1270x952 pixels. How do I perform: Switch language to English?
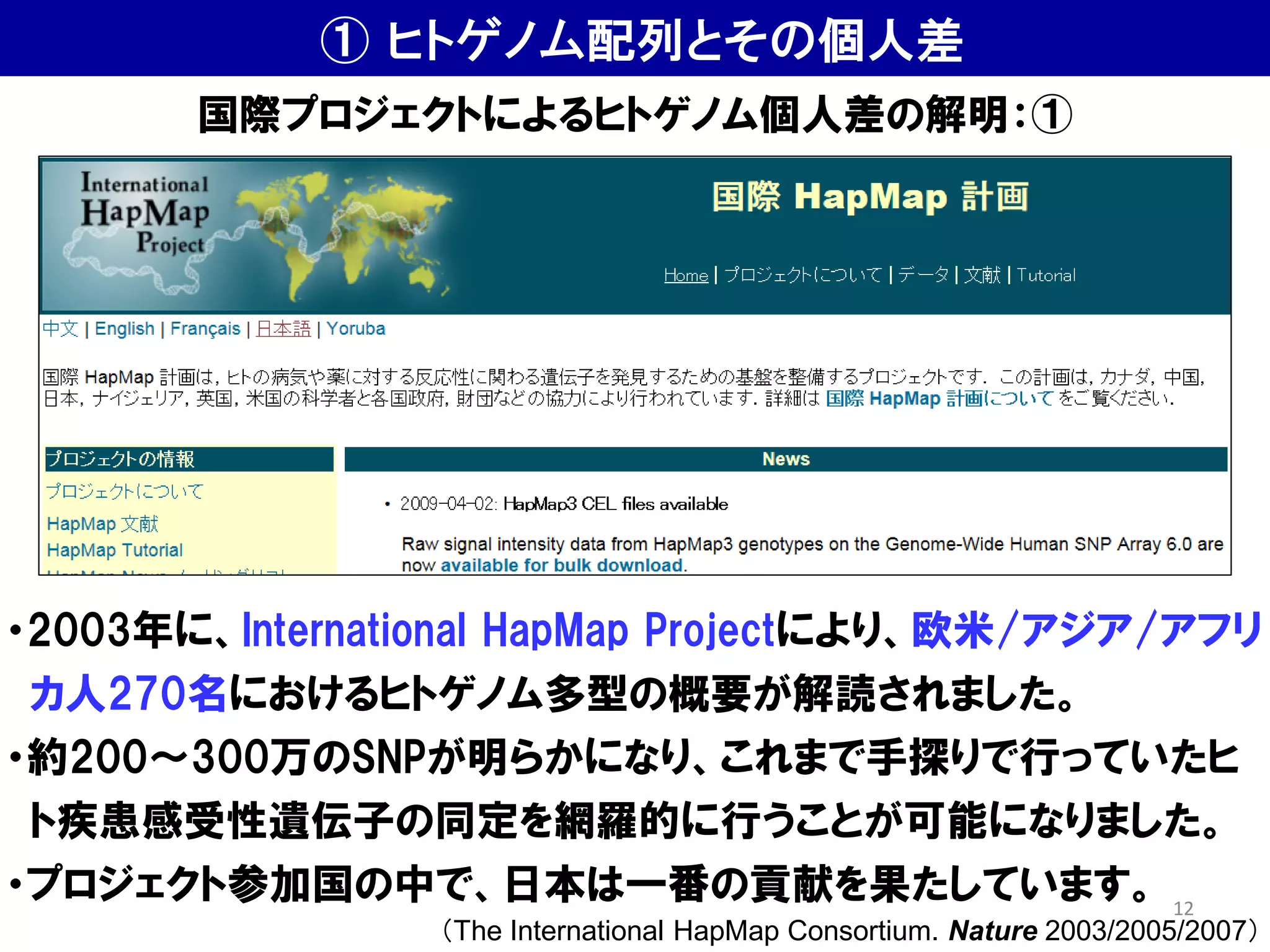(124, 328)
